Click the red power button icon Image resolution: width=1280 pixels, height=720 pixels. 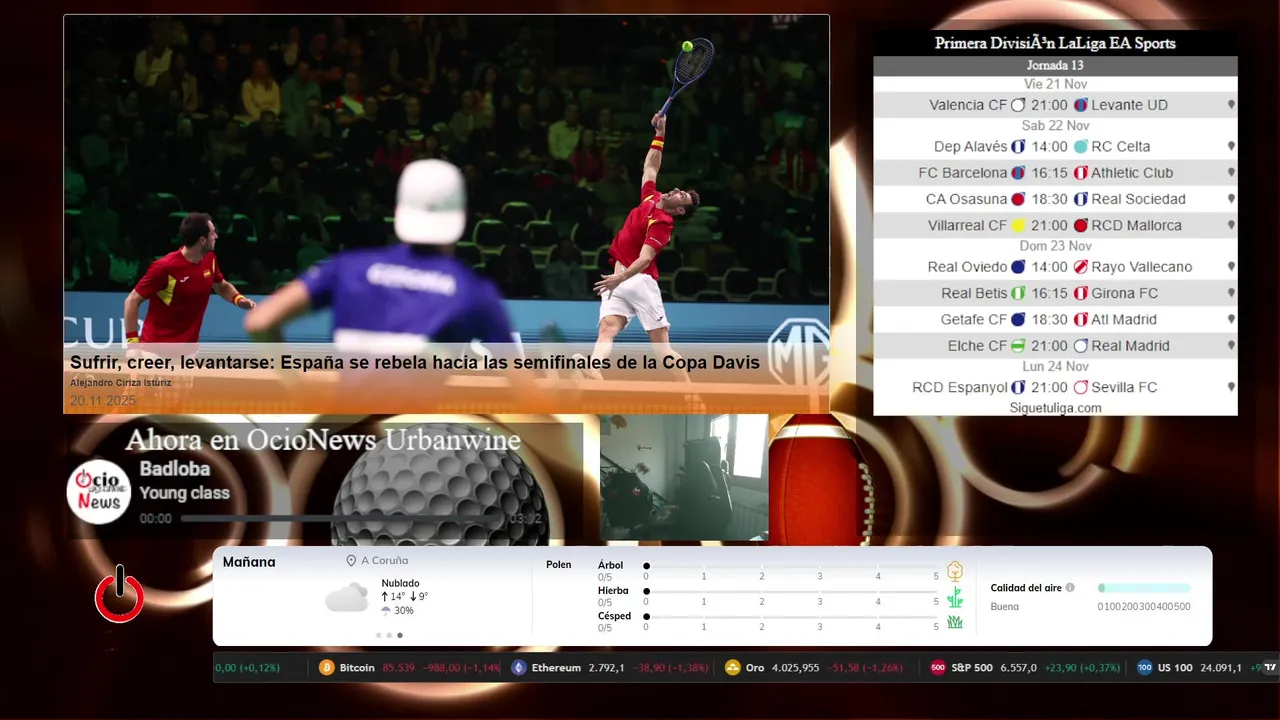point(119,595)
